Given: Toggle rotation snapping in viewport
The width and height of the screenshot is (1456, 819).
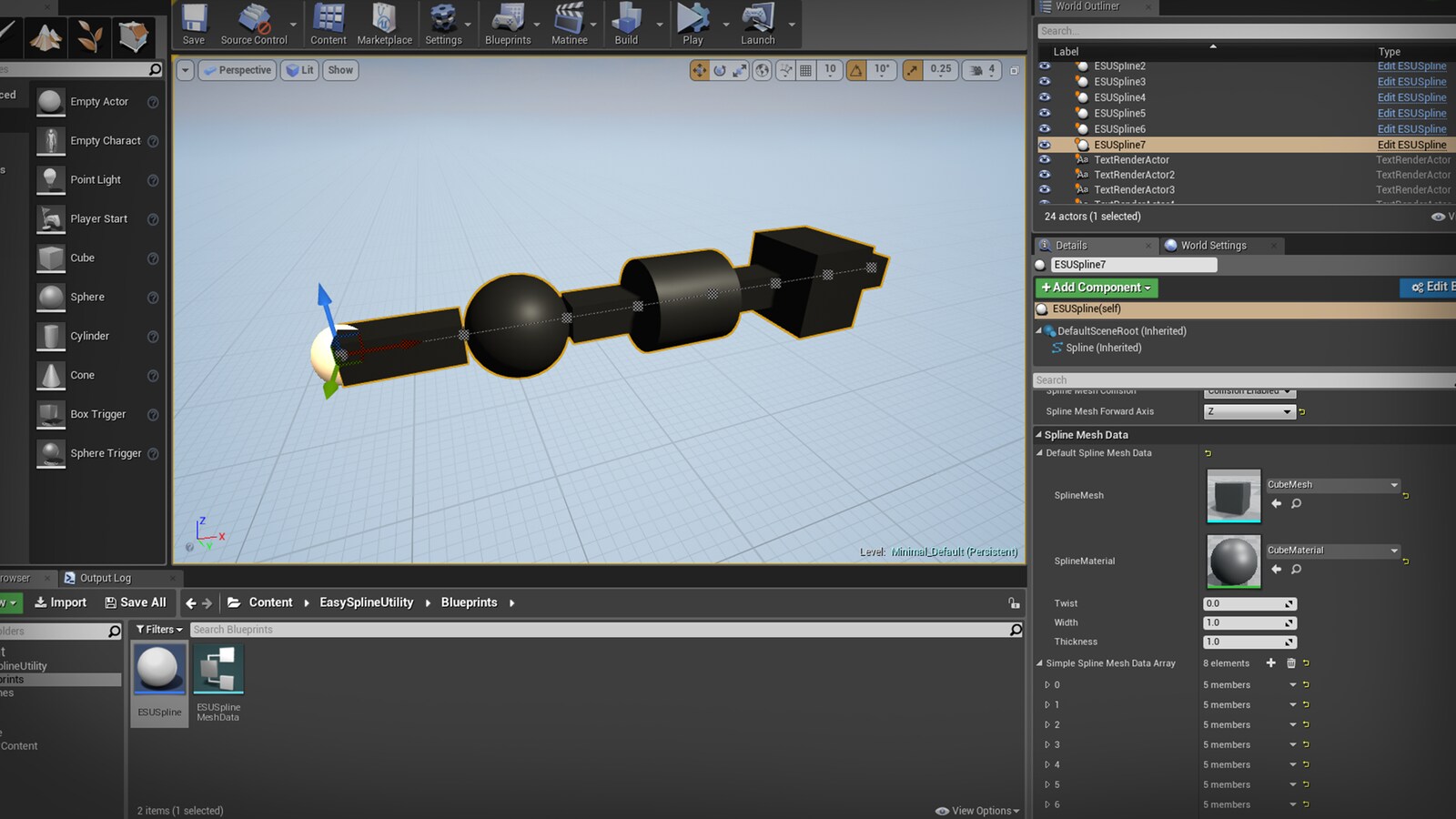Looking at the screenshot, I should 855,69.
